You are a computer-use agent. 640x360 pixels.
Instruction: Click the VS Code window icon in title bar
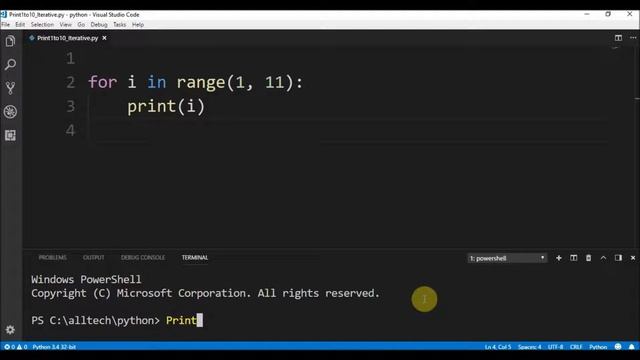[4, 14]
